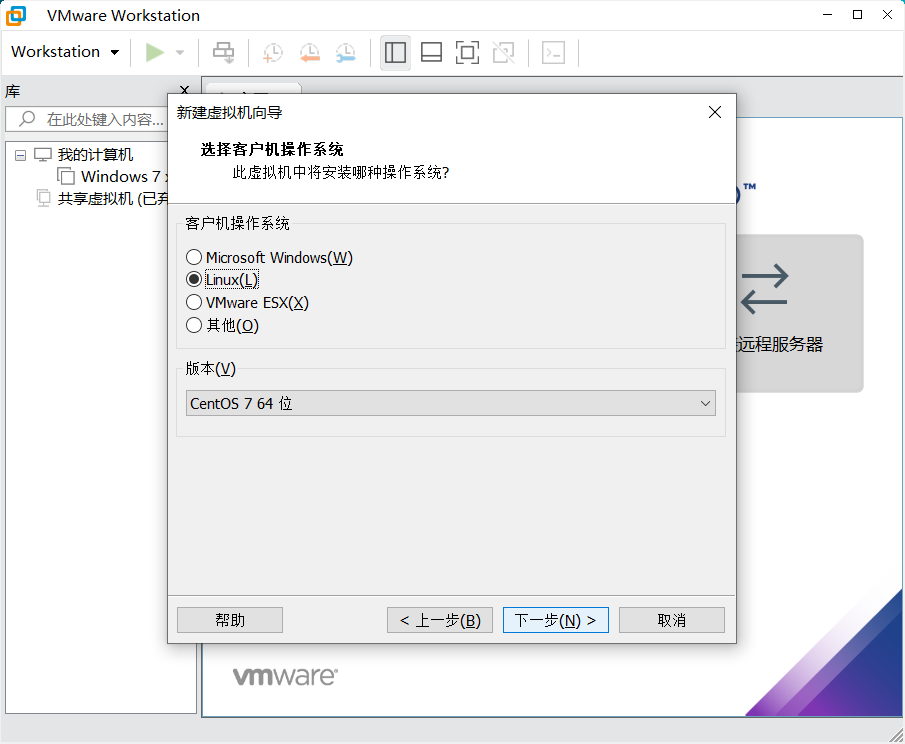Click the 下一步(N) next button
Screen dimensions: 905x744
[x=556, y=620]
